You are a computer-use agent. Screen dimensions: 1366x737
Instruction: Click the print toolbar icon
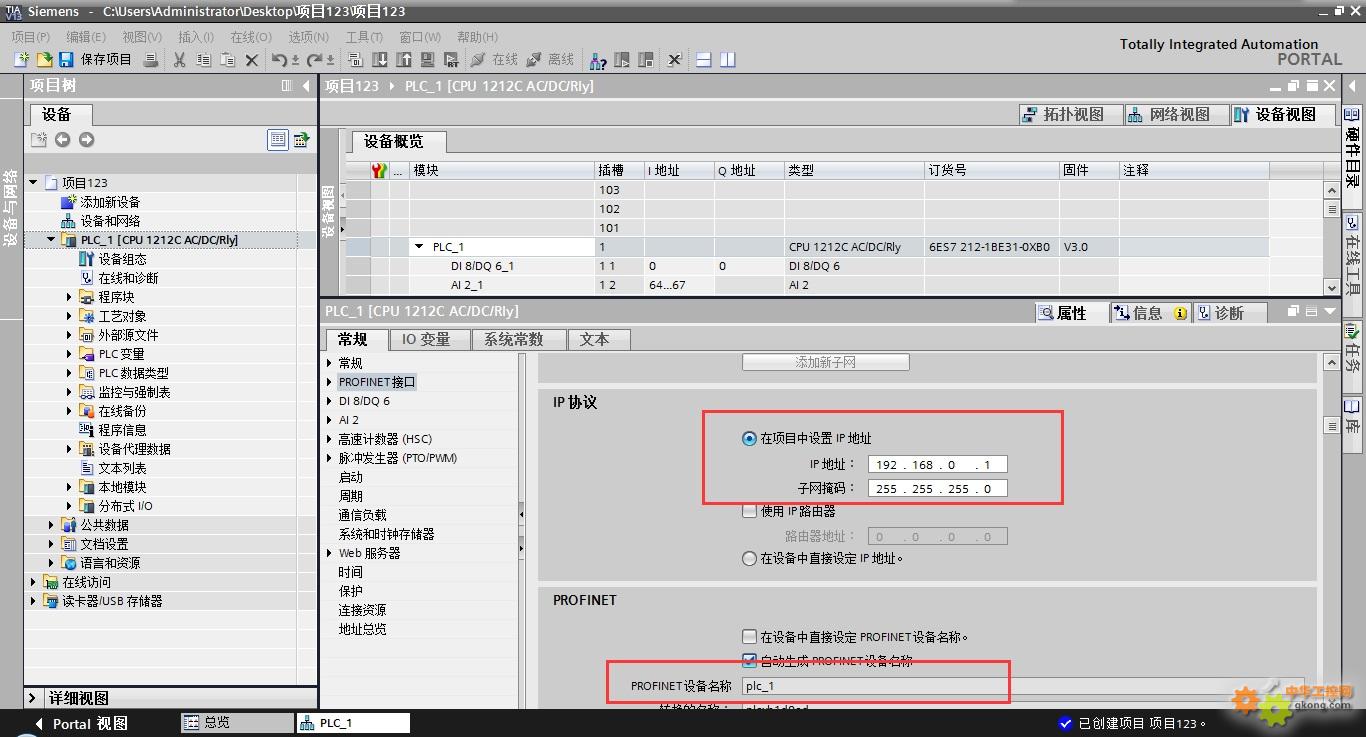click(151, 60)
